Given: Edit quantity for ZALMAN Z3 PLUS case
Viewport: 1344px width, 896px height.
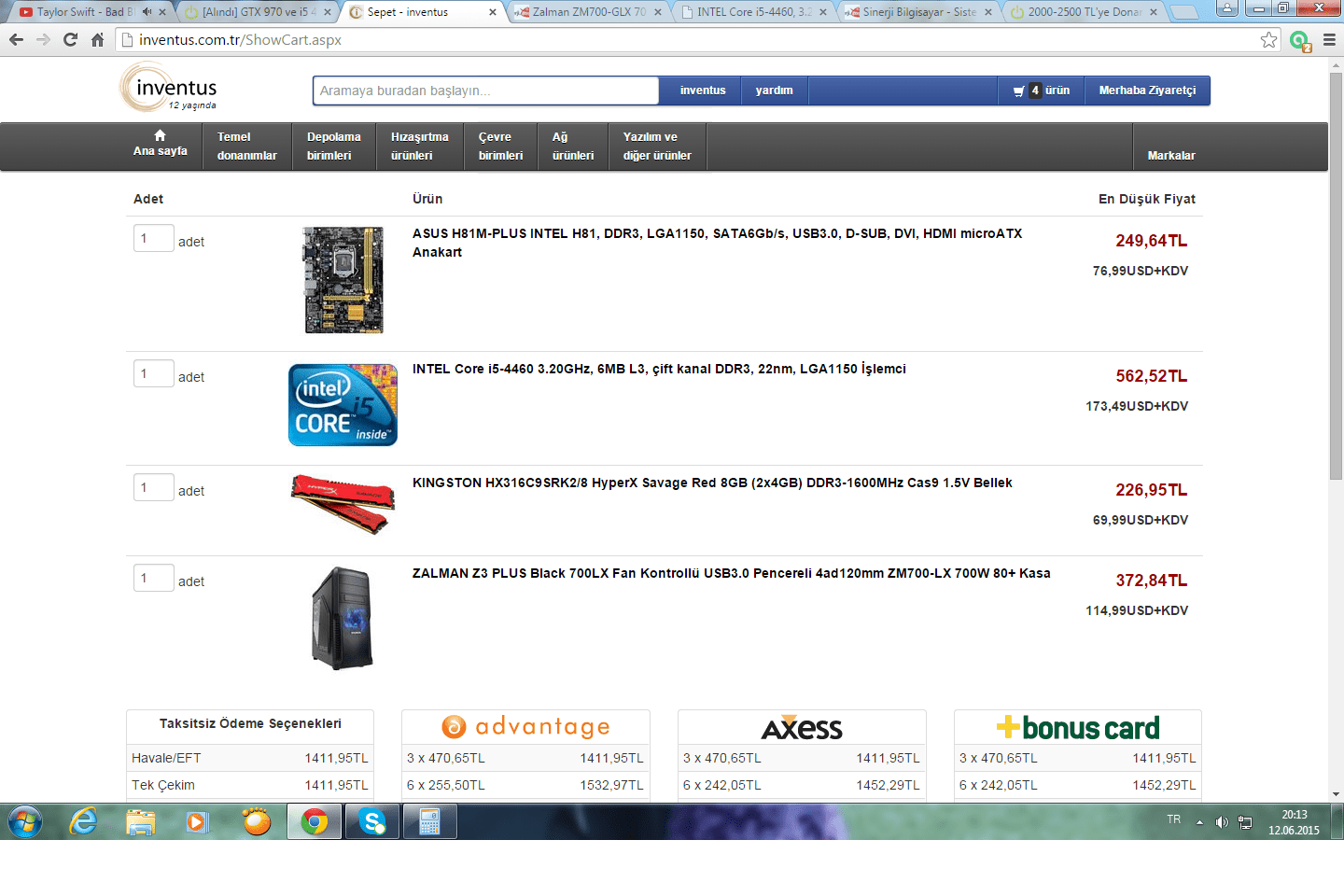Looking at the screenshot, I should (x=153, y=578).
